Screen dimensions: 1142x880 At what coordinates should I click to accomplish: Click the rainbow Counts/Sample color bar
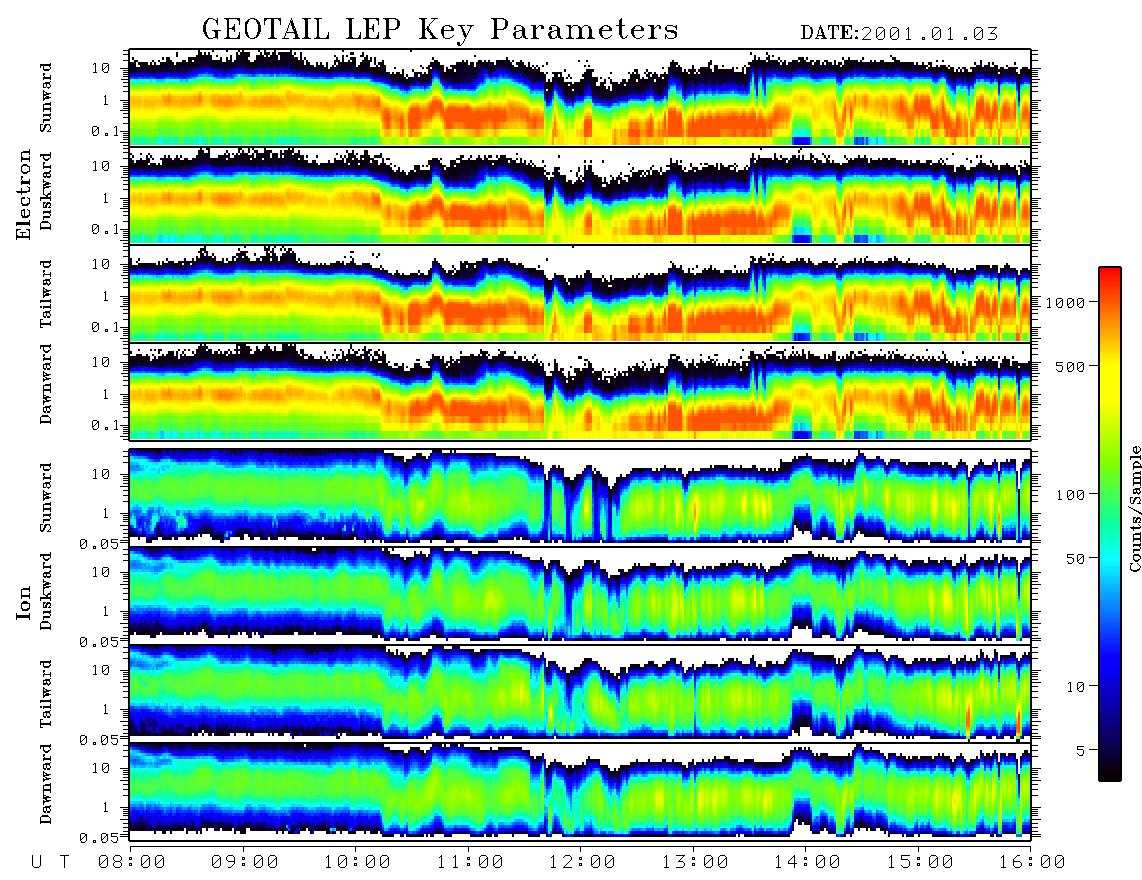(x=1110, y=524)
